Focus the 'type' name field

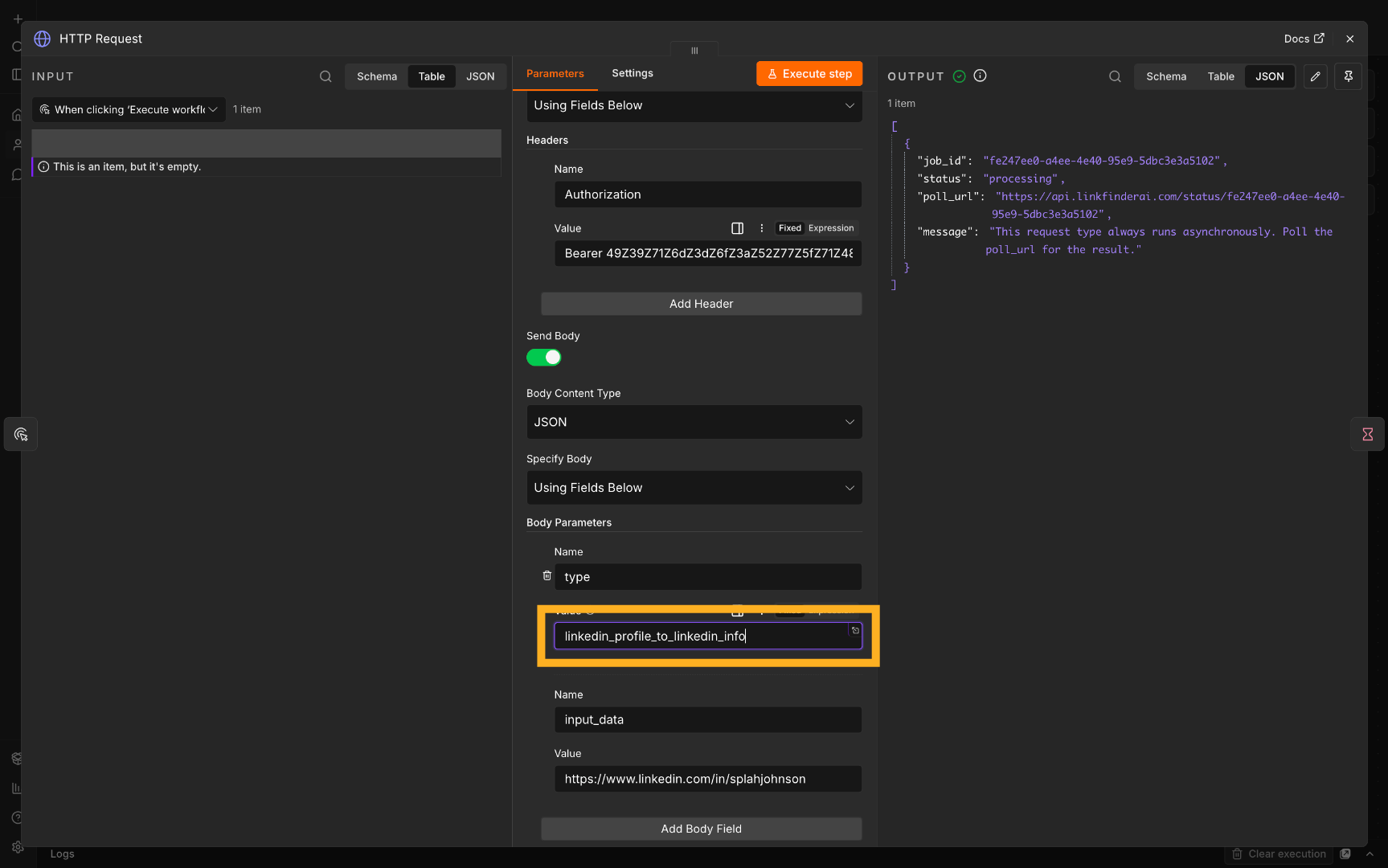point(708,577)
